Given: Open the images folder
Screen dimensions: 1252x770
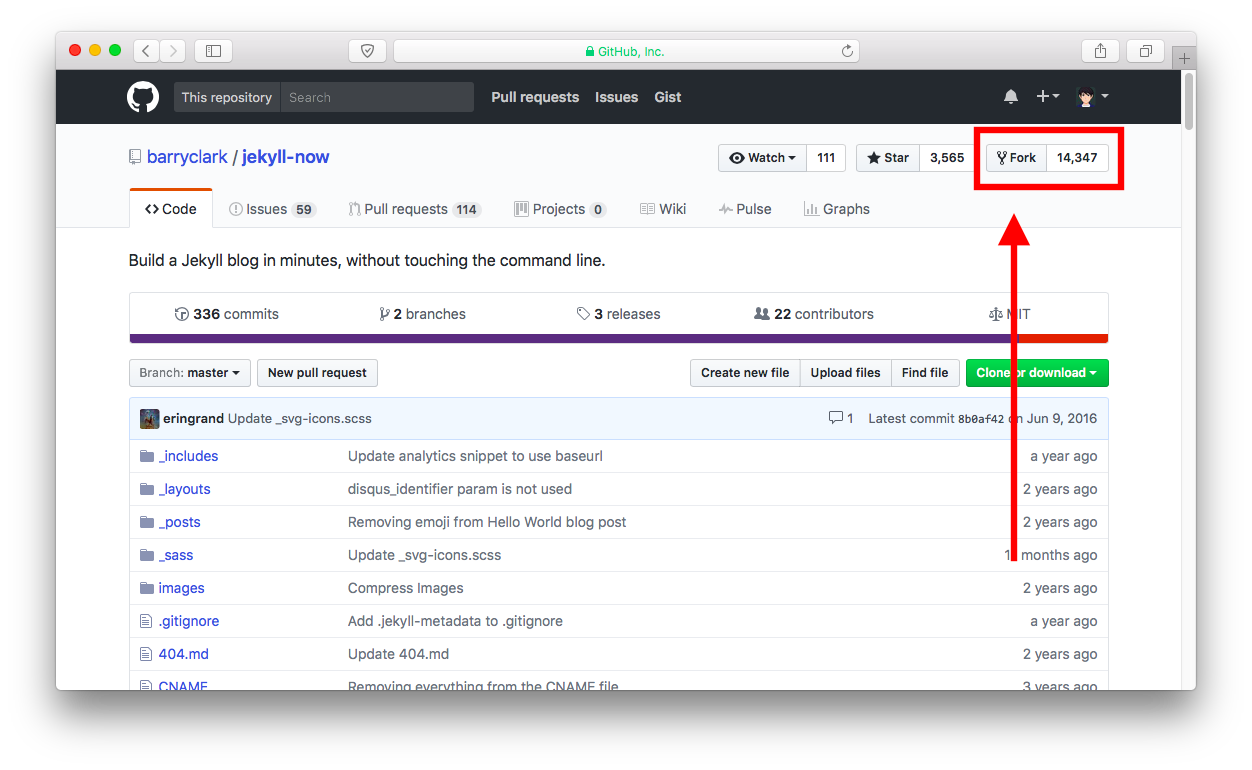Looking at the screenshot, I should pos(181,588).
